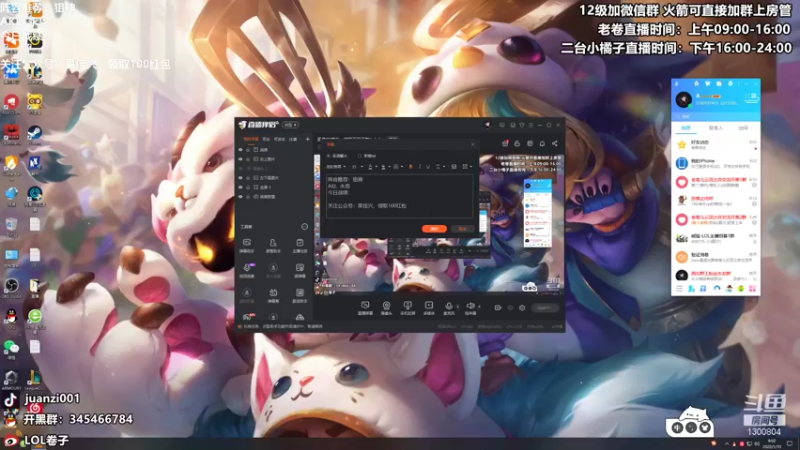This screenshot has width=800, height=450.
Task: Click the QQ search field
Action: coord(715,116)
